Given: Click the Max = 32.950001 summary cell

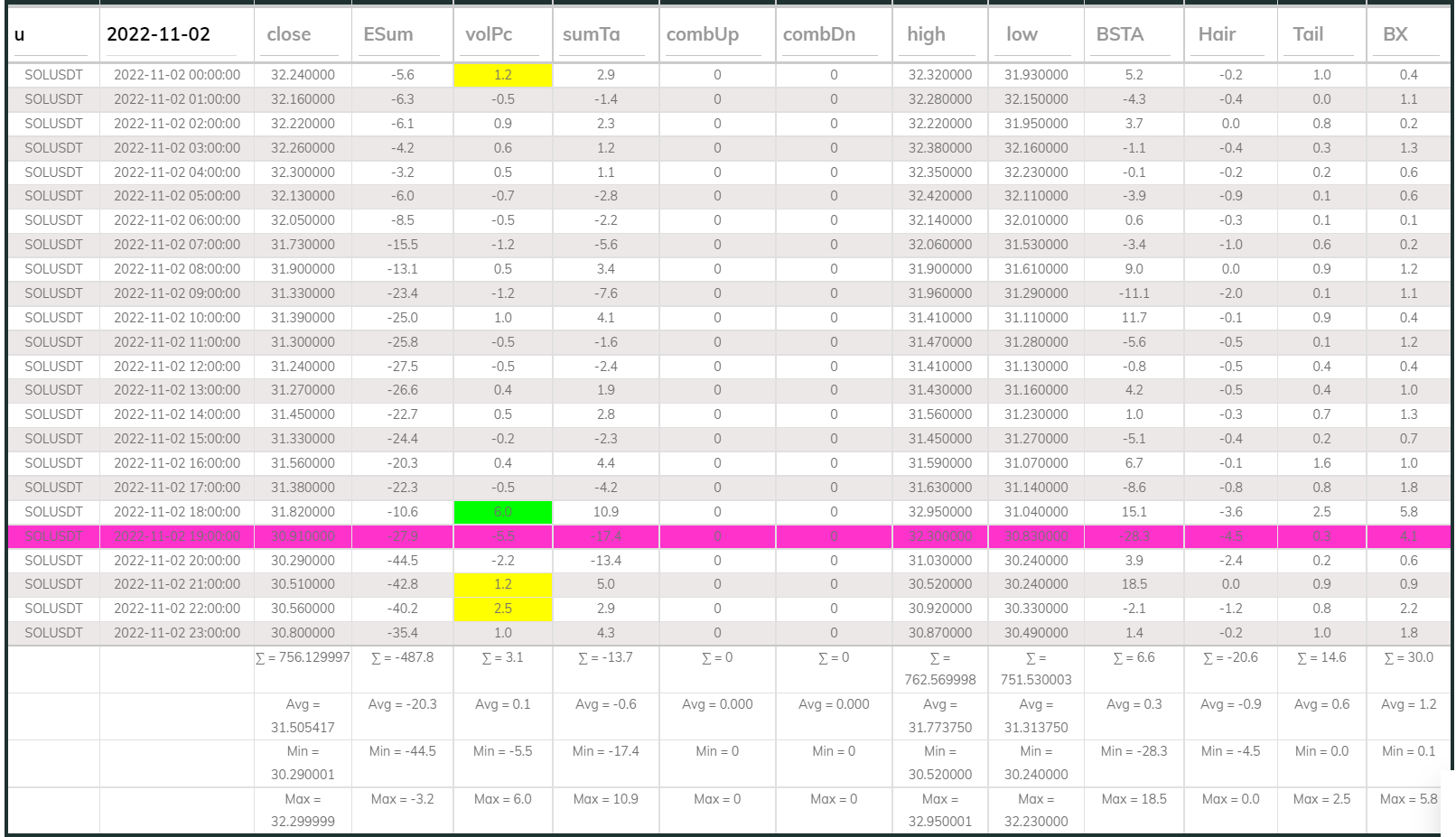Looking at the screenshot, I should [x=938, y=810].
